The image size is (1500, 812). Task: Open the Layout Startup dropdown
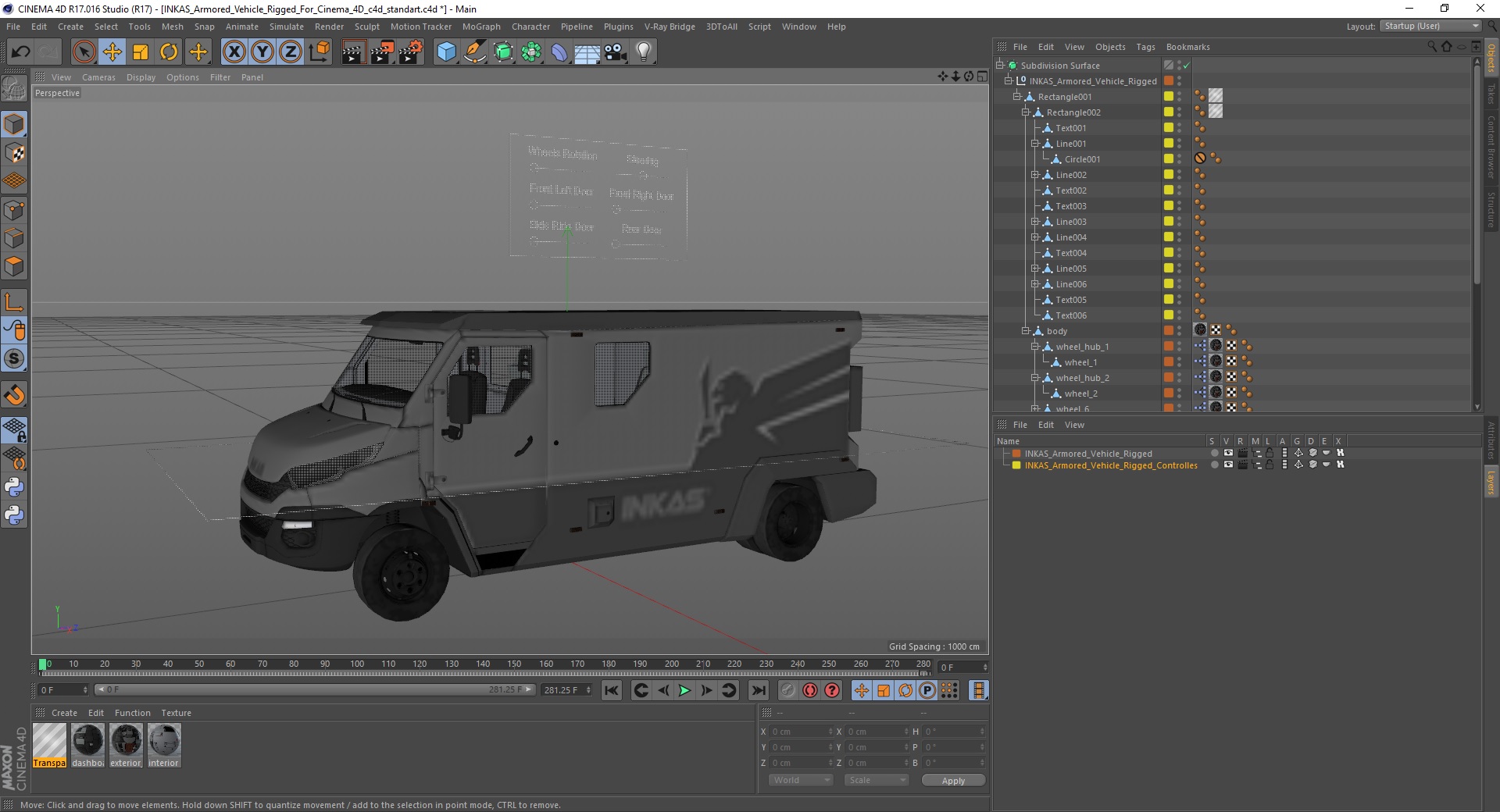[x=1430, y=26]
